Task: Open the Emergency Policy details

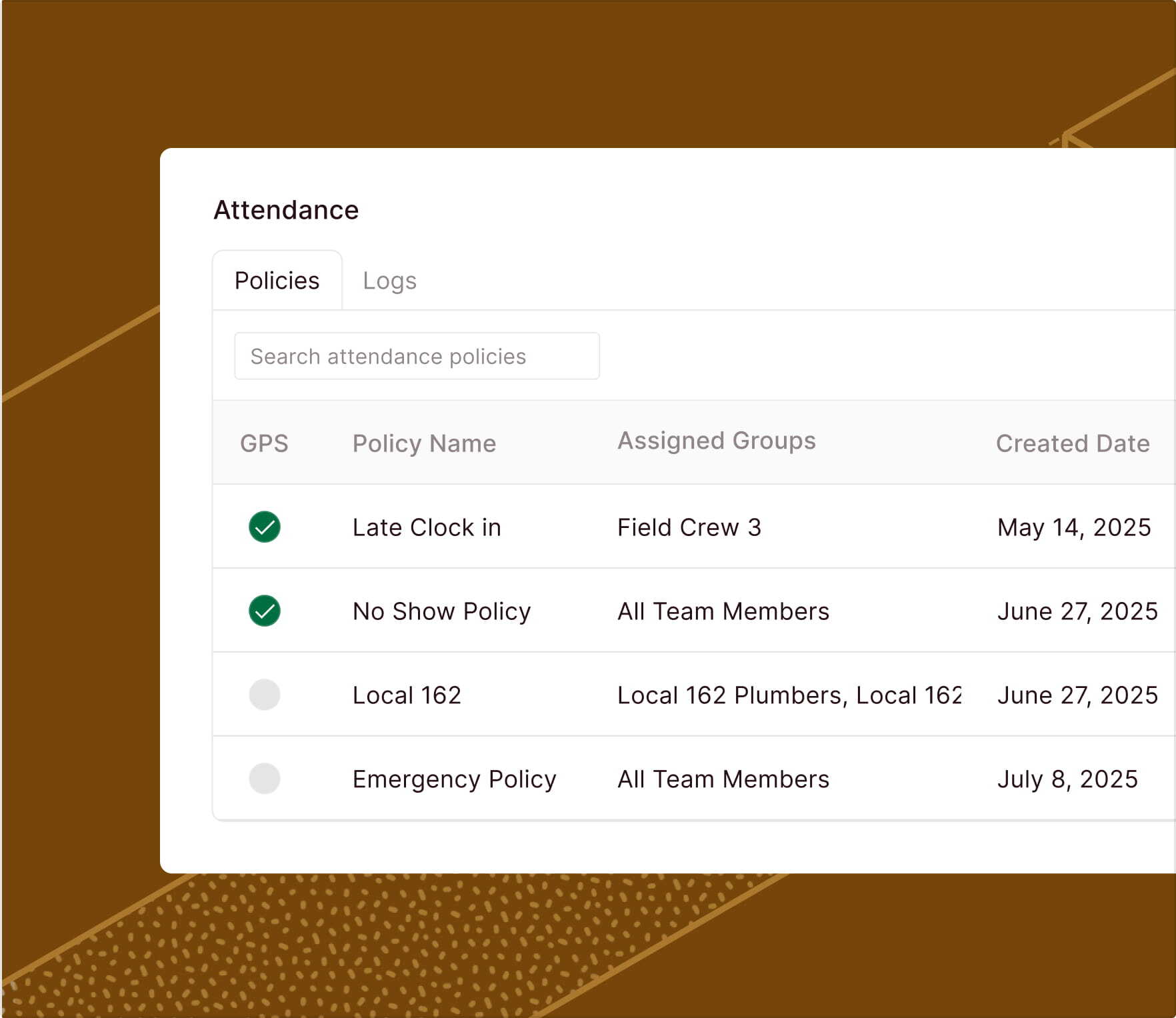Action: point(454,779)
